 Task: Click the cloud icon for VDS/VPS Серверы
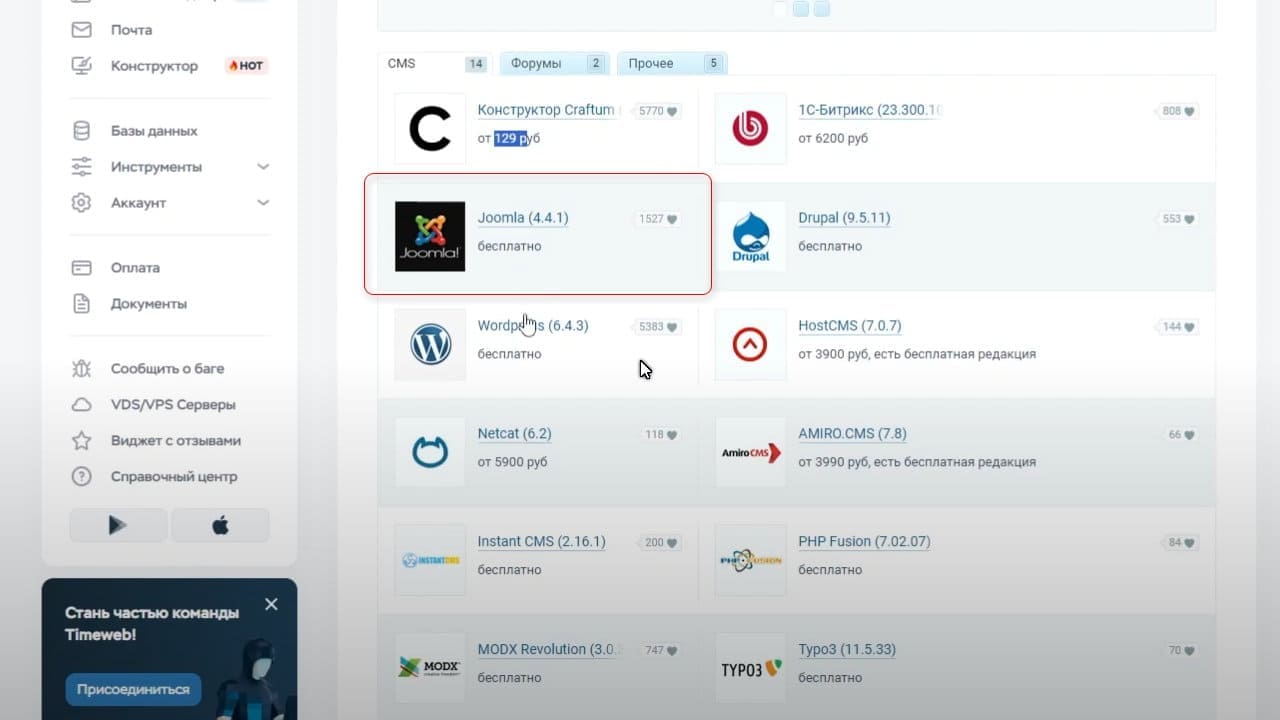coord(82,405)
